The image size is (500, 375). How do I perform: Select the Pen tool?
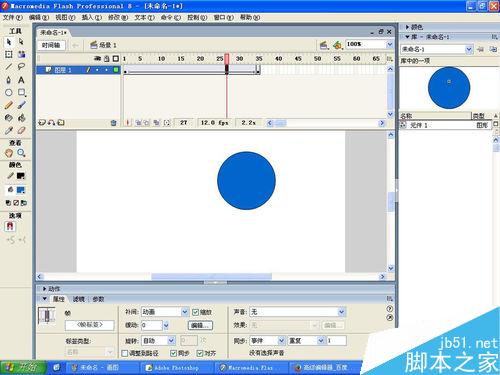9,80
